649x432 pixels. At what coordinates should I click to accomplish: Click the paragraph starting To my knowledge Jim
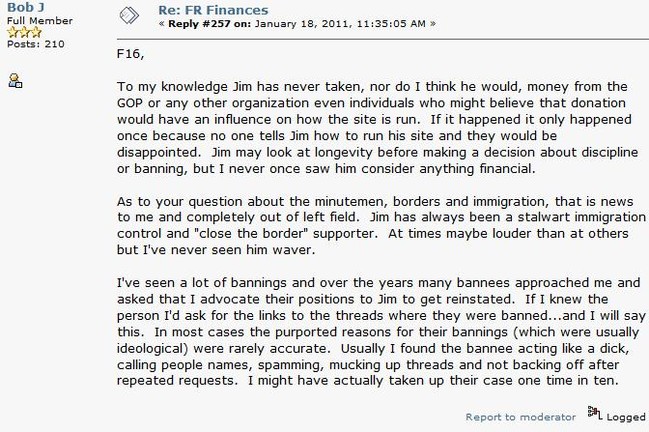coord(377,127)
